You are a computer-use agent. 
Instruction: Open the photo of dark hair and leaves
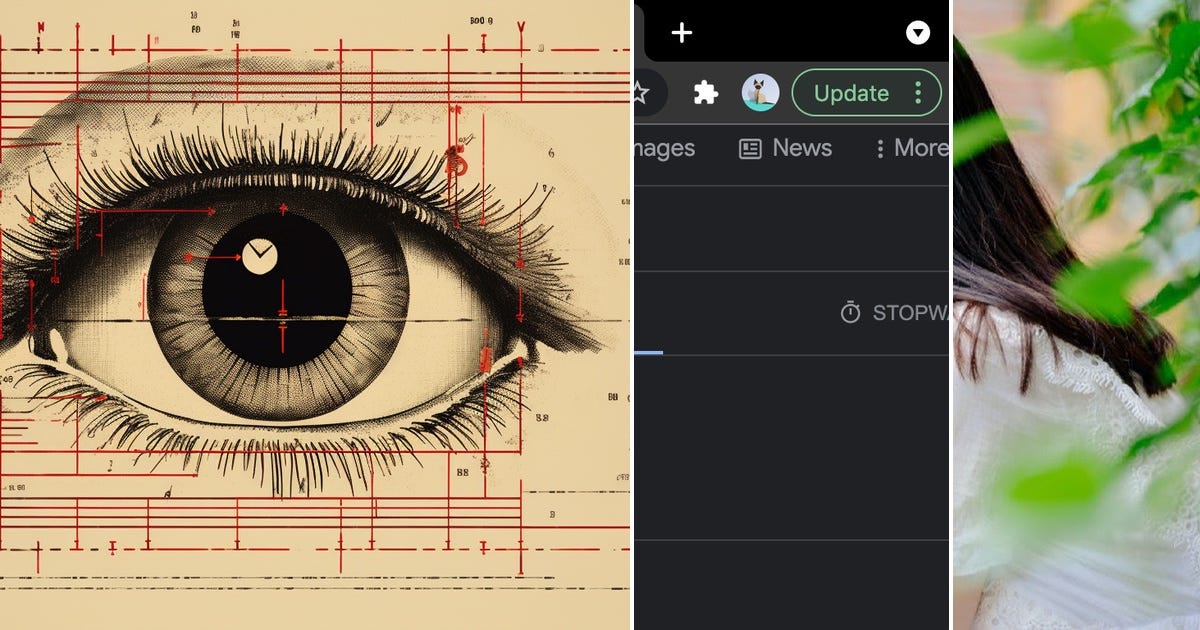(1076, 315)
